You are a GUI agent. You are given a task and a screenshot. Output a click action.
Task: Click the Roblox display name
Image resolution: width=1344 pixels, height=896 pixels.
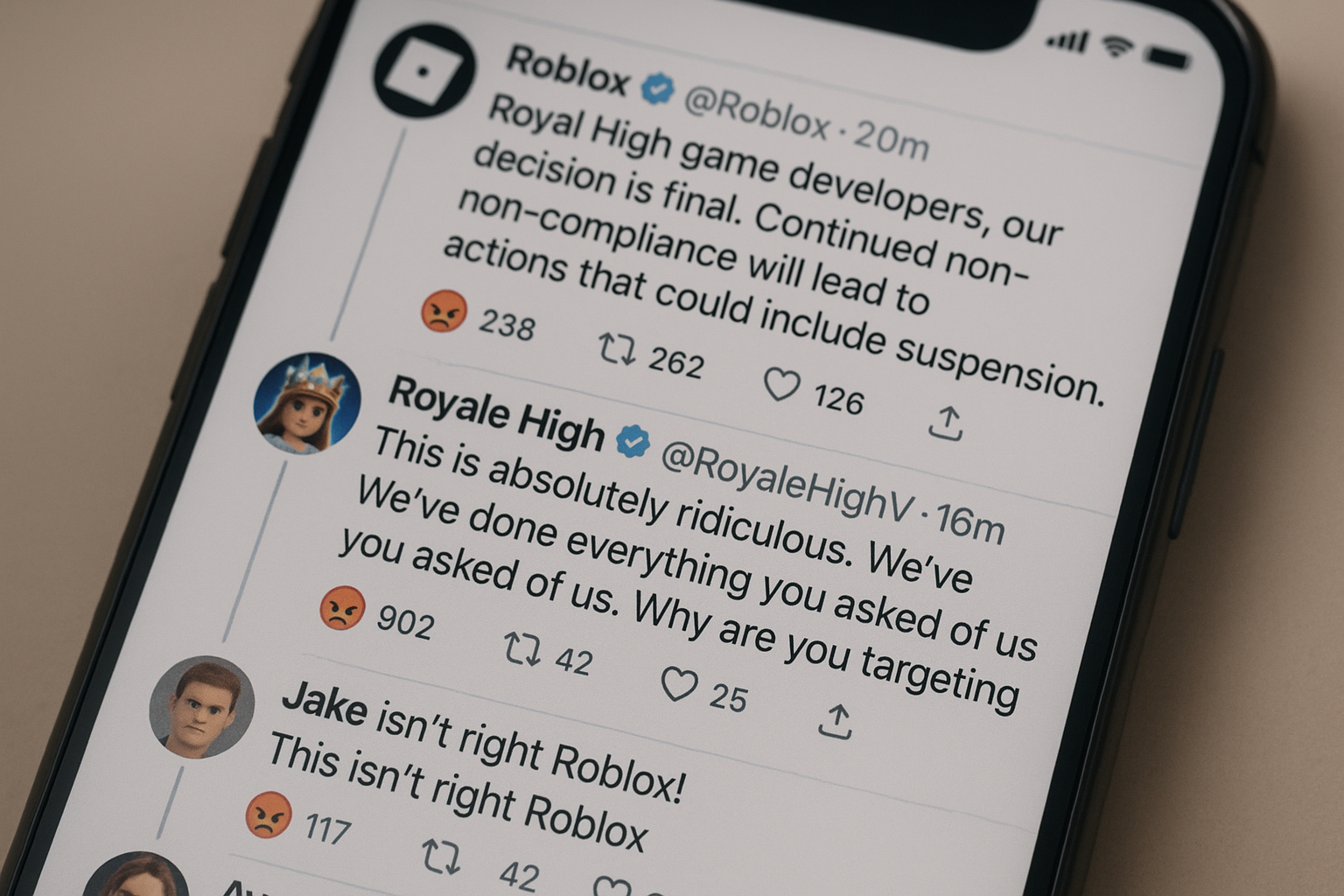[568, 70]
